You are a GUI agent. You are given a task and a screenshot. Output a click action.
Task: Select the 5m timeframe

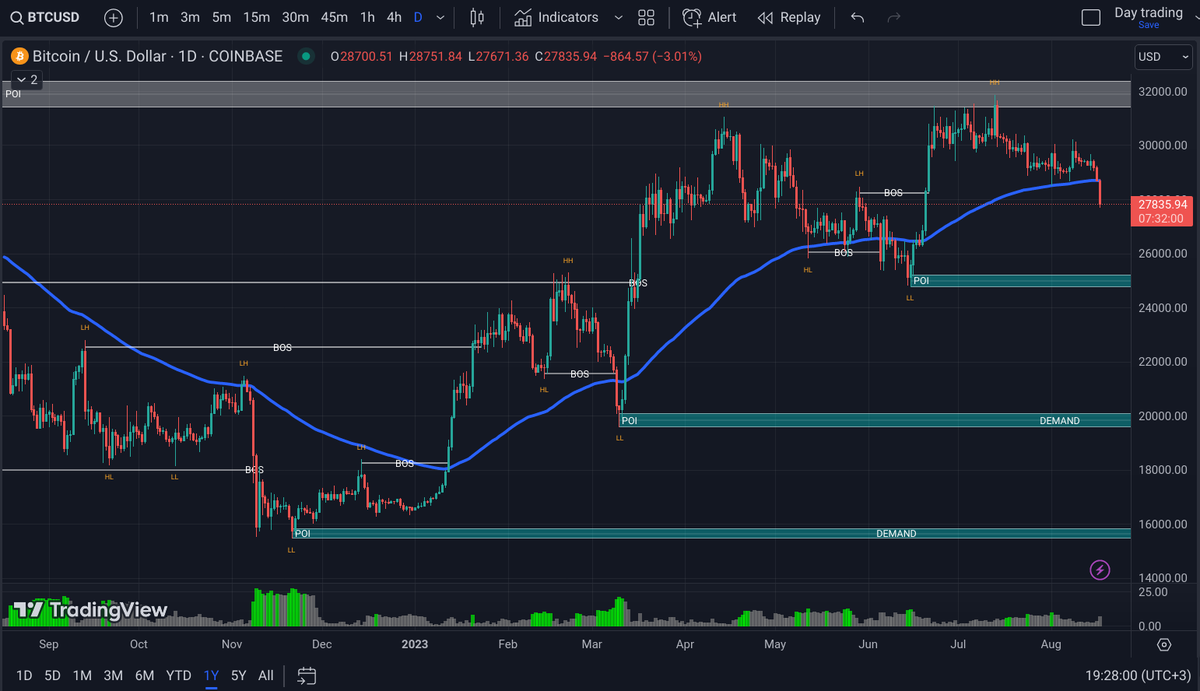coord(222,17)
